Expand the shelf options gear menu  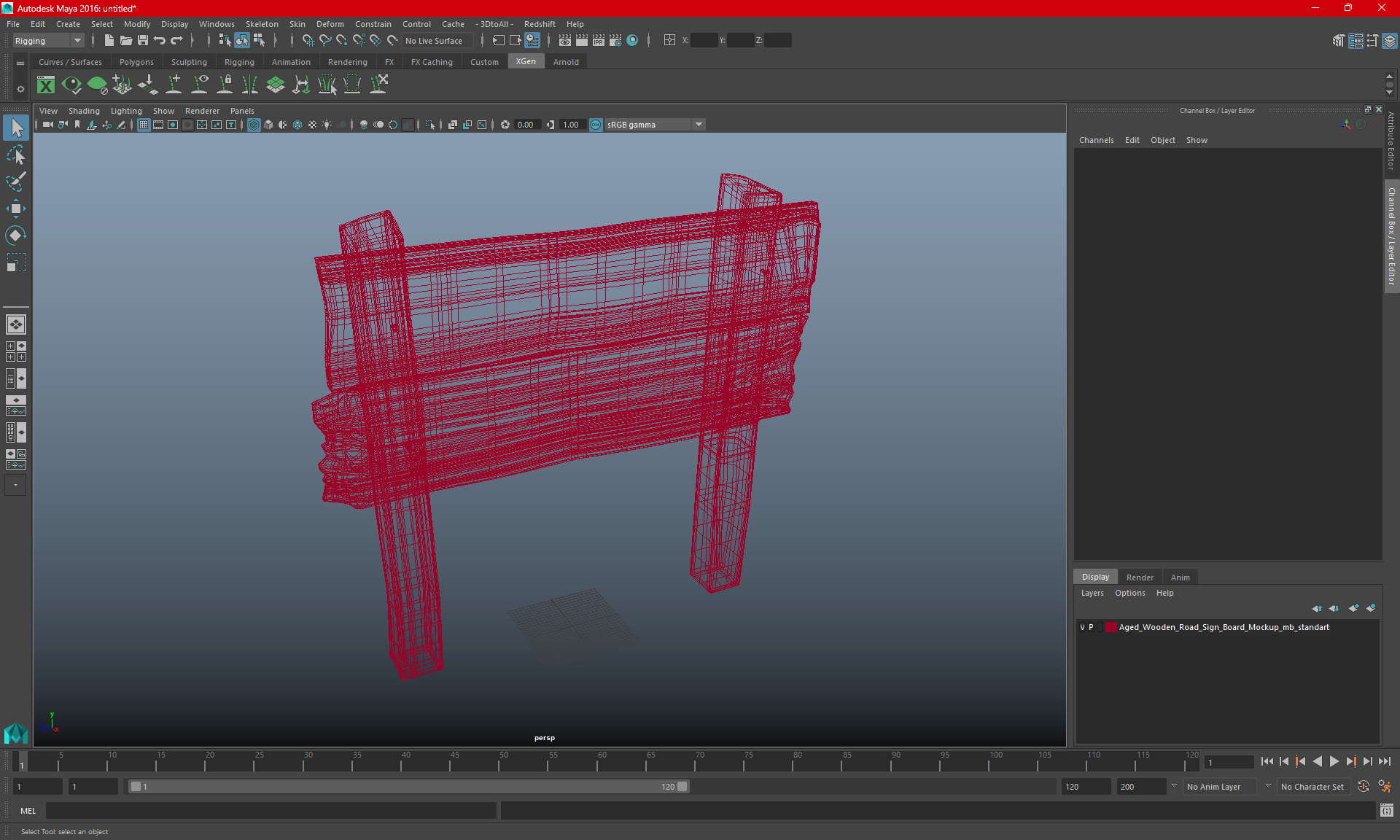(x=20, y=89)
